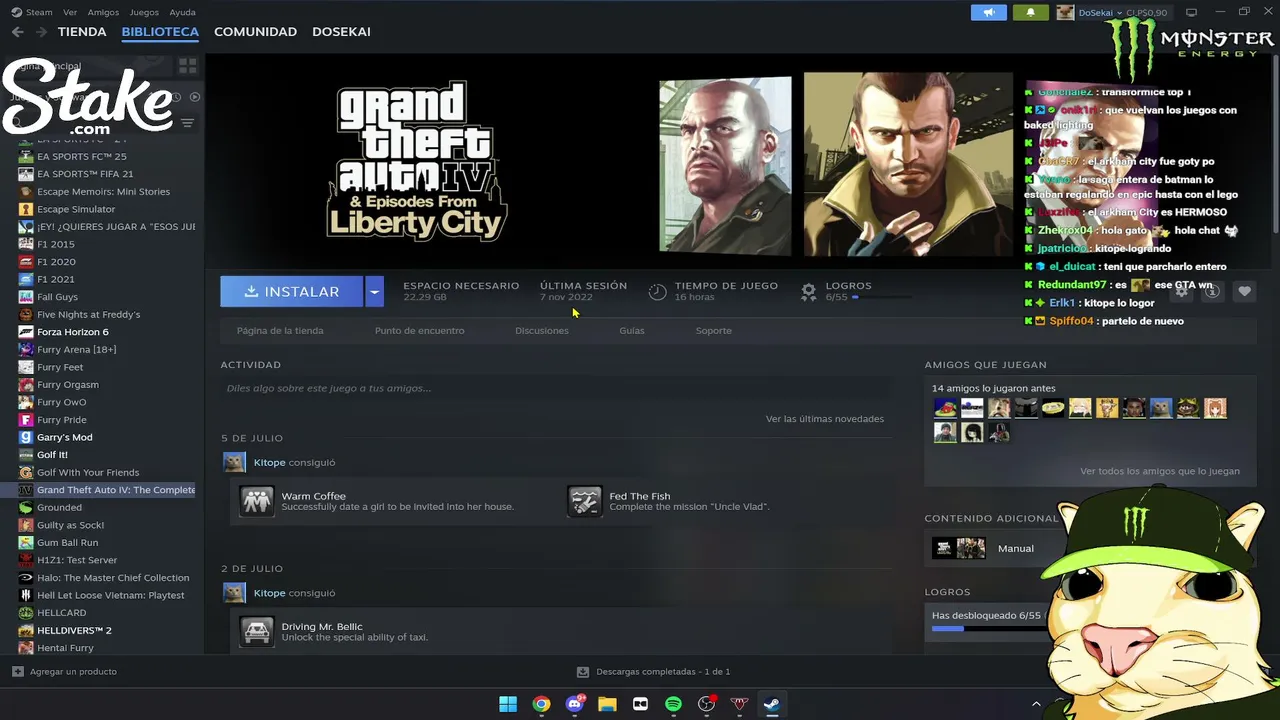Open the Ayuda menu
This screenshot has height=720, width=1280.
[183, 12]
